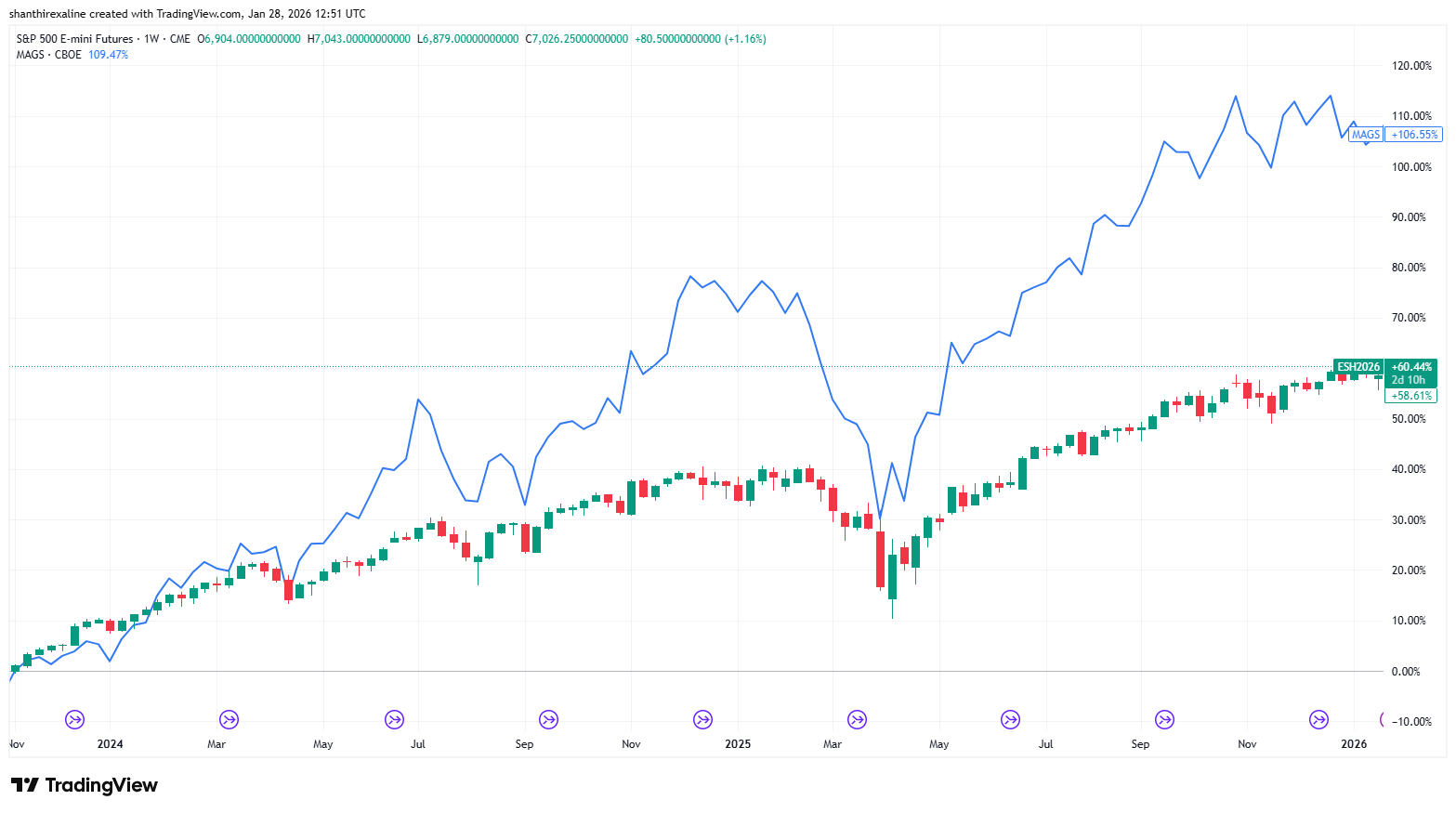Open the rollover marker near Mar 2025
The width and height of the screenshot is (1456, 813).
857,719
